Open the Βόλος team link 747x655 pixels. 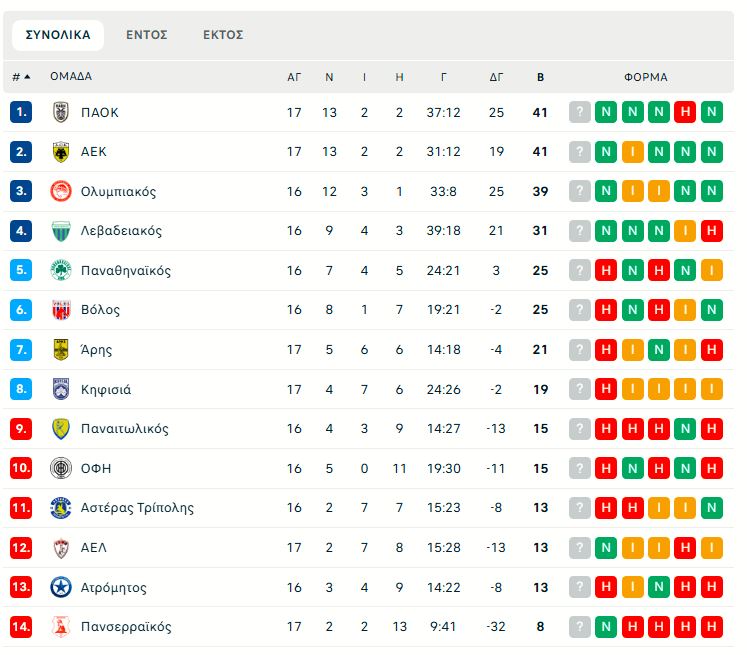(x=100, y=310)
